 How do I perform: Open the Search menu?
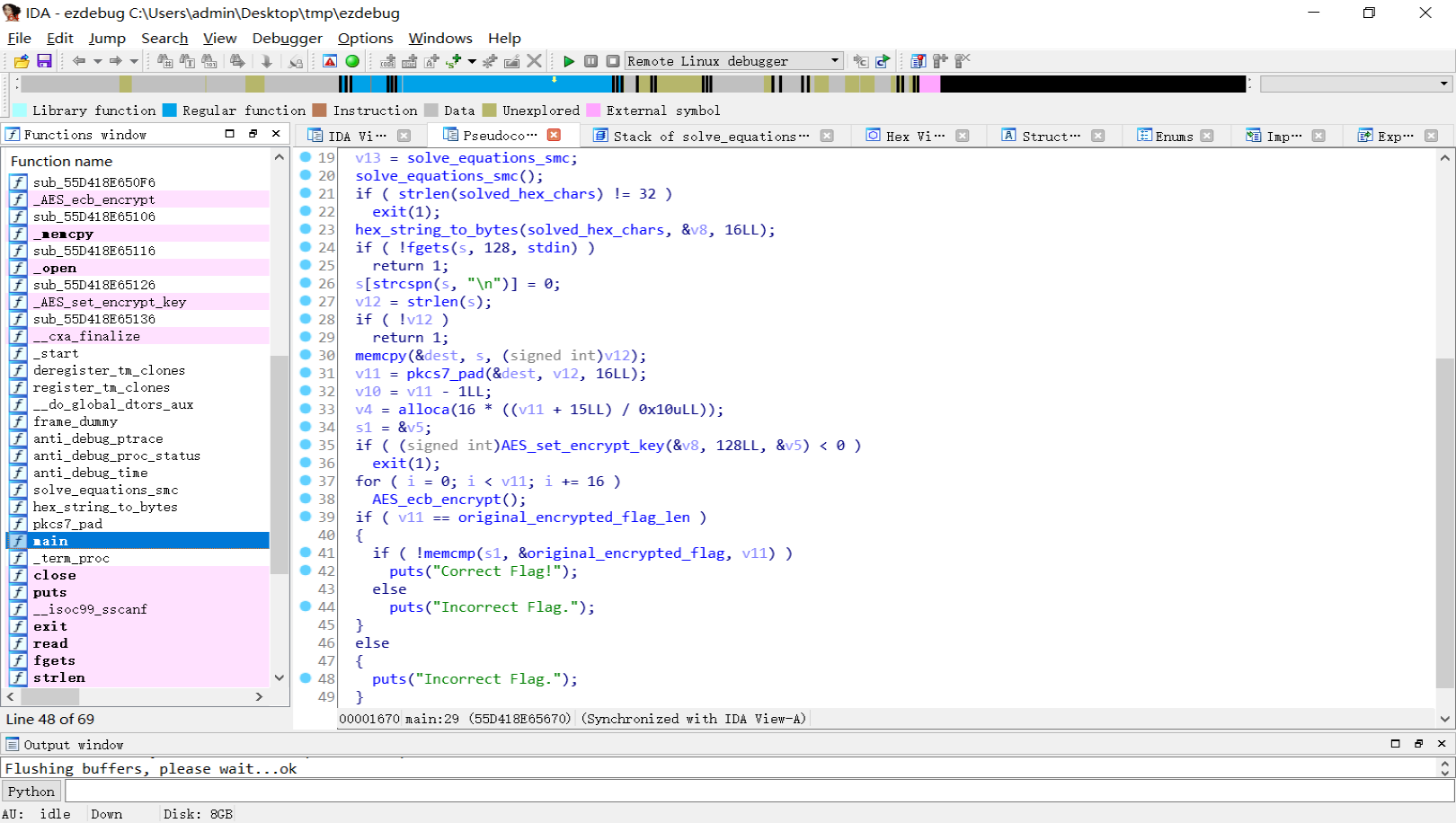(164, 38)
